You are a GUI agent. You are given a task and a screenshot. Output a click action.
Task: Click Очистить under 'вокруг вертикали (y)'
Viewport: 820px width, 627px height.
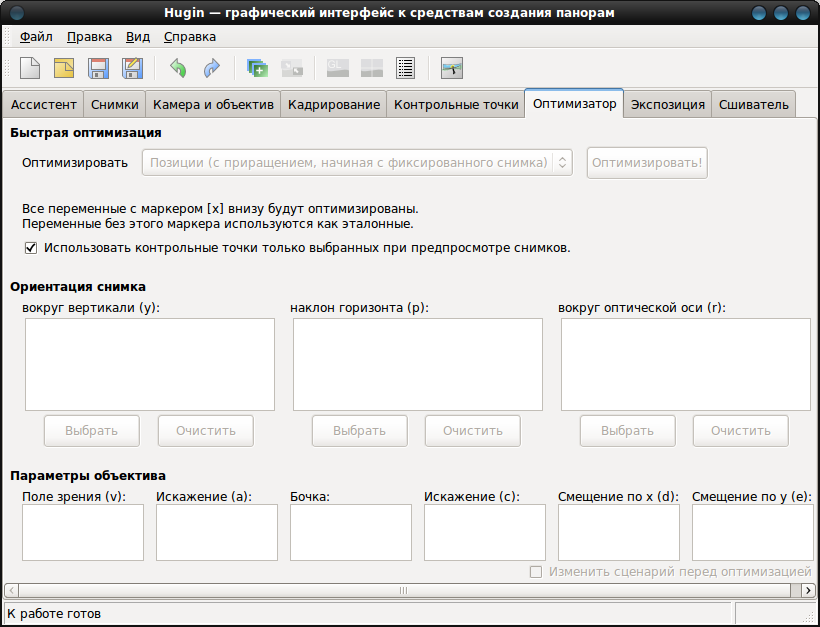(206, 431)
